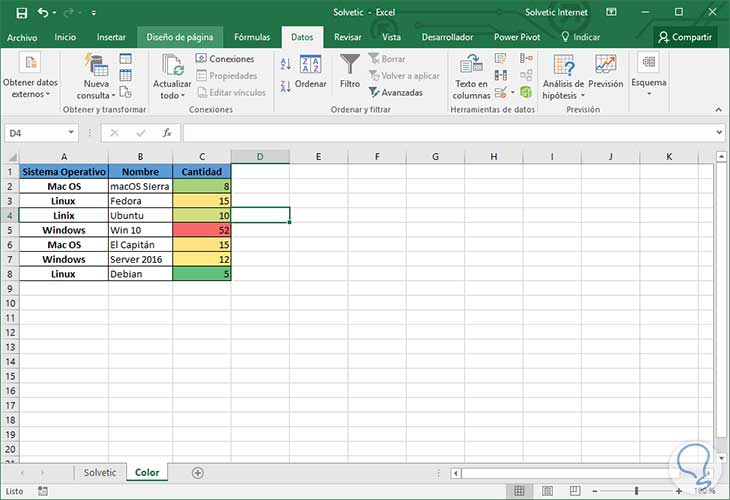
Task: Open the Power Pivot tab
Action: pos(517,37)
